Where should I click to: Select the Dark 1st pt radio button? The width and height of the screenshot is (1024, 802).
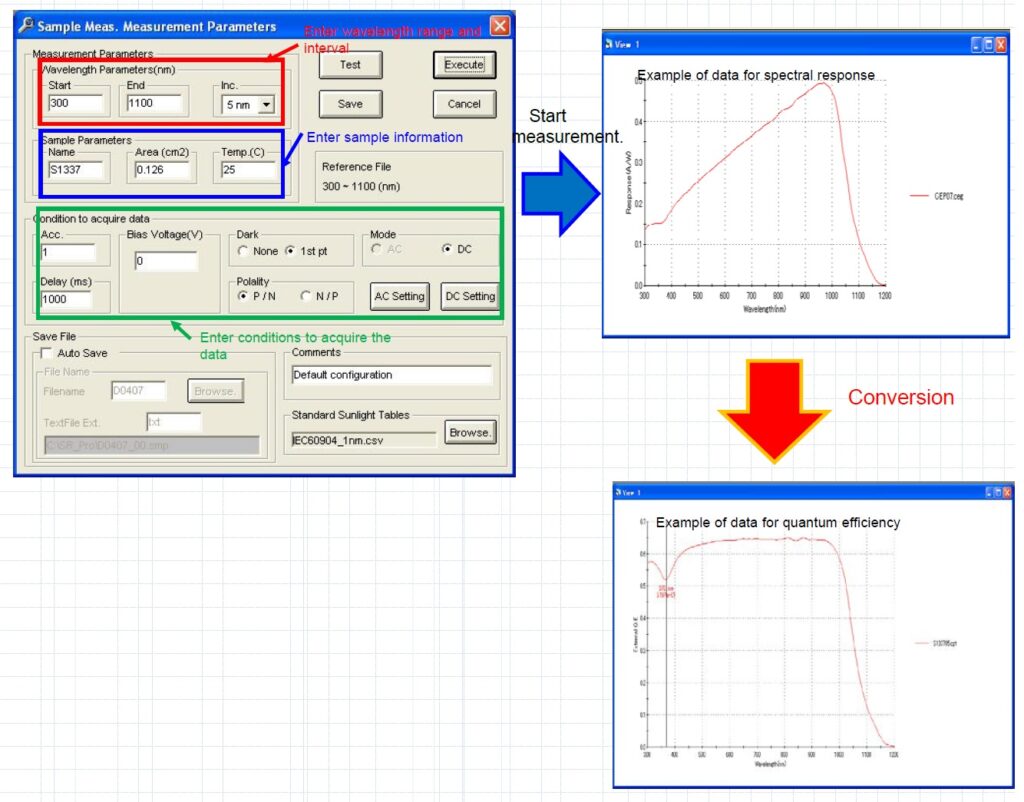(291, 251)
